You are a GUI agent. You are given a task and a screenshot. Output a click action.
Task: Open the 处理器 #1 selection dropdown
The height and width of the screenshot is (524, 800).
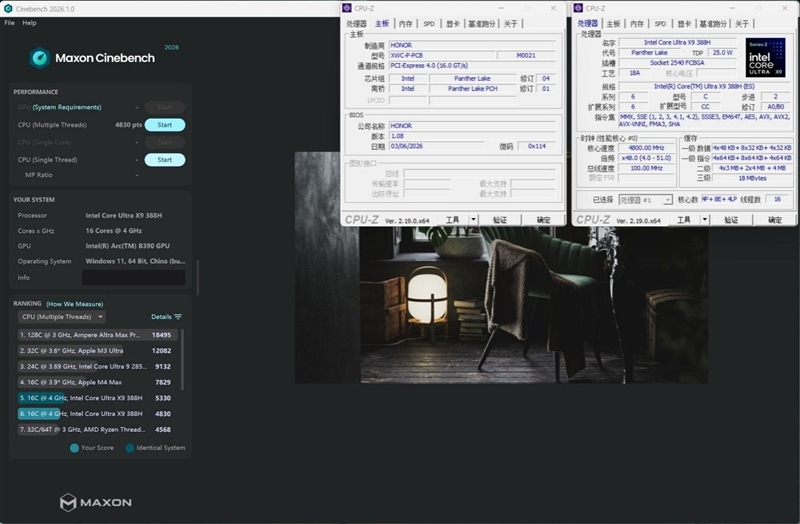(645, 200)
